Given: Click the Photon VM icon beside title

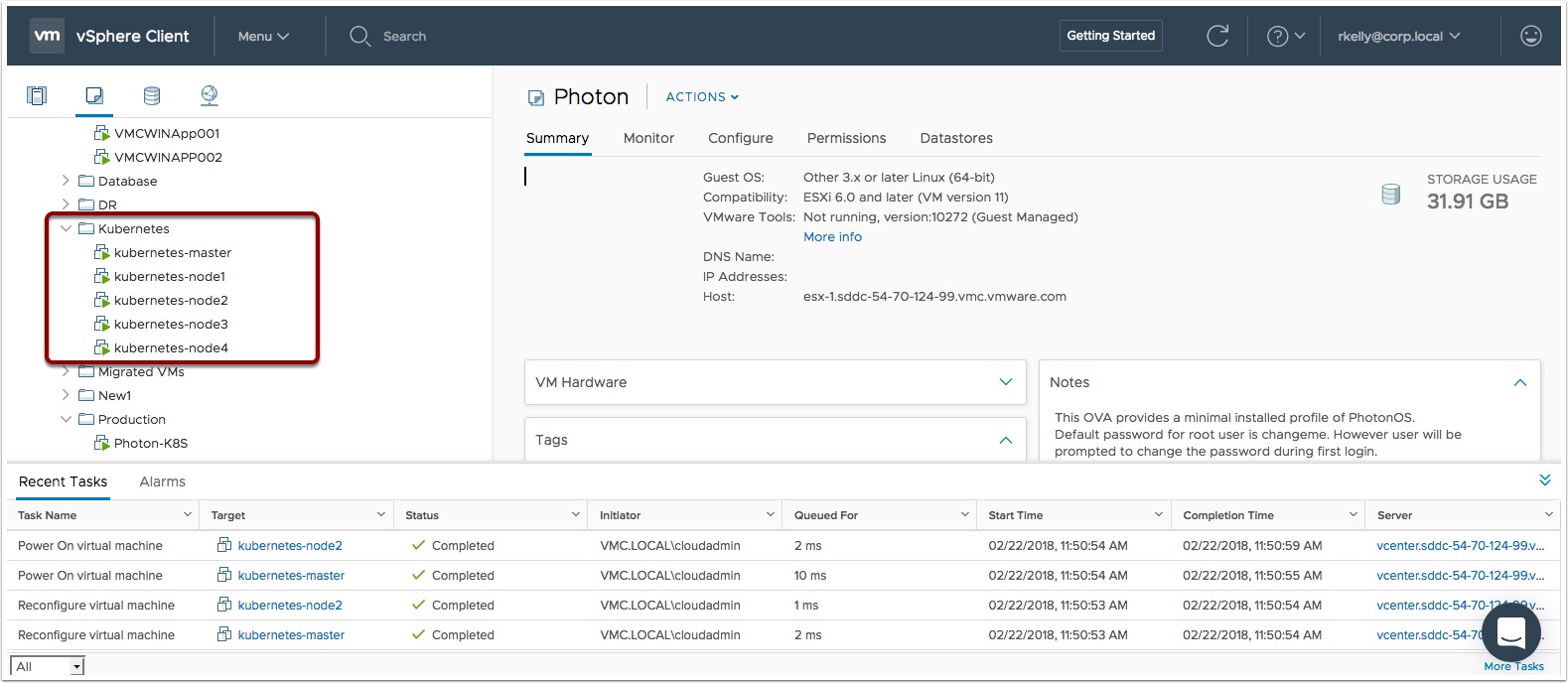Looking at the screenshot, I should pyautogui.click(x=536, y=97).
